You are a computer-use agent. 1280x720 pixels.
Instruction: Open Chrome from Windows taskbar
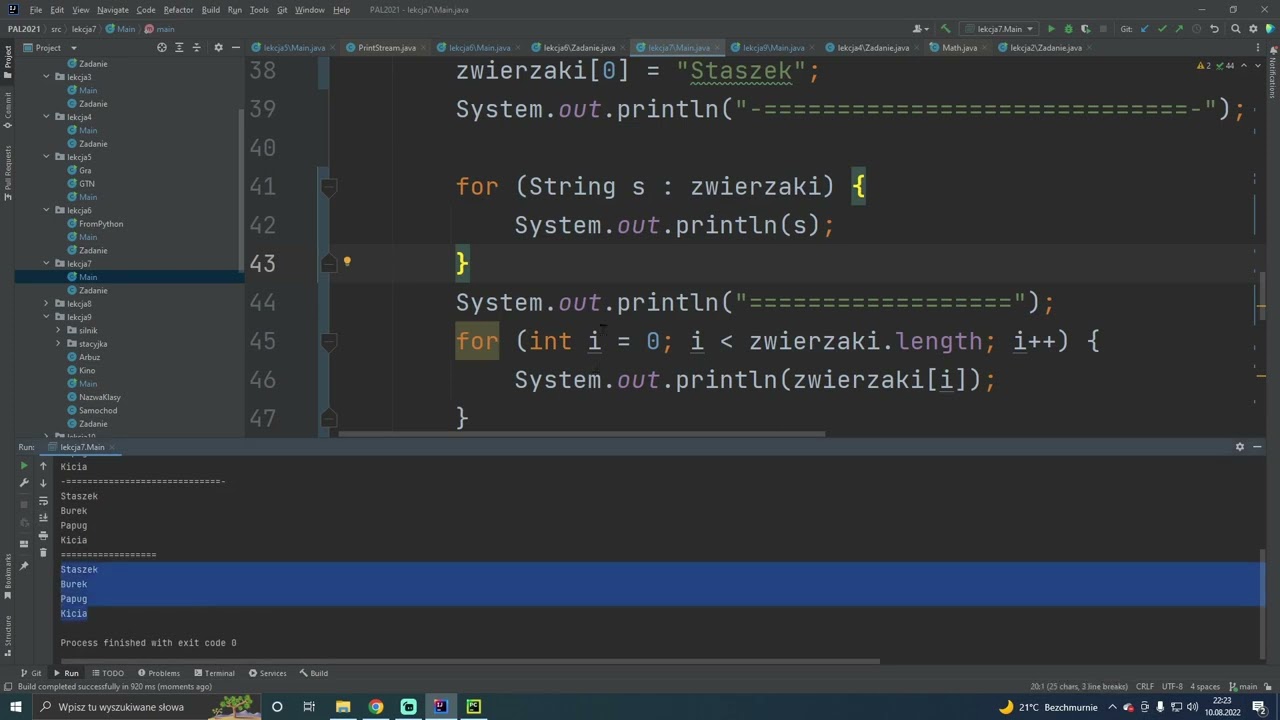point(376,707)
